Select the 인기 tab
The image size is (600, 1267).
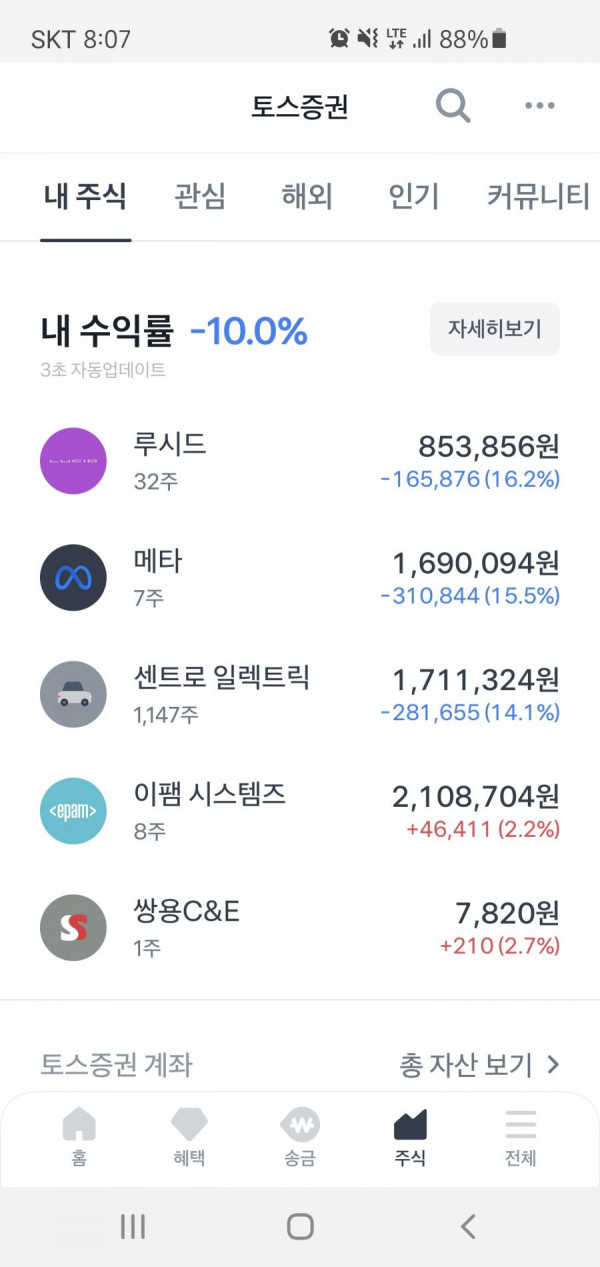click(x=414, y=196)
